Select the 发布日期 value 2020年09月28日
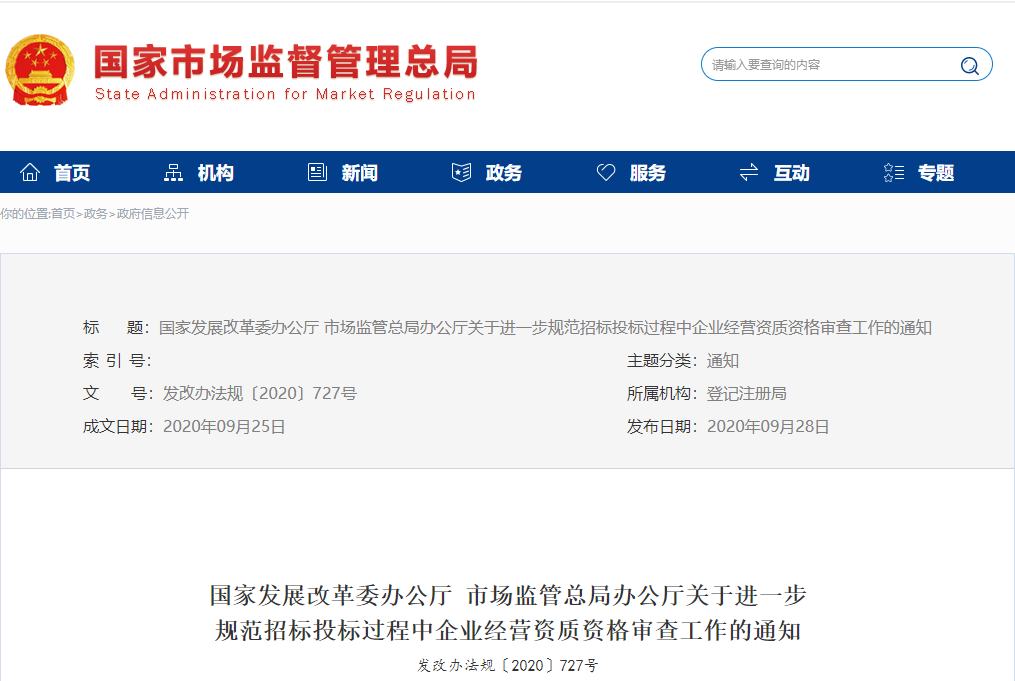The width and height of the screenshot is (1015, 681). tap(768, 427)
